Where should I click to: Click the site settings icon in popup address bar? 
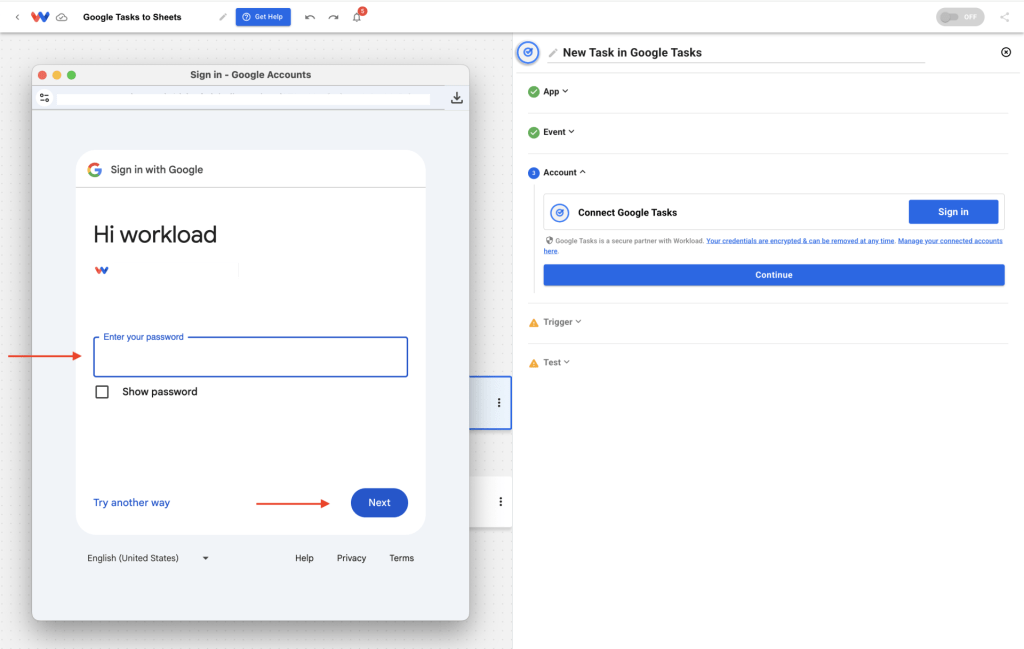coord(44,98)
